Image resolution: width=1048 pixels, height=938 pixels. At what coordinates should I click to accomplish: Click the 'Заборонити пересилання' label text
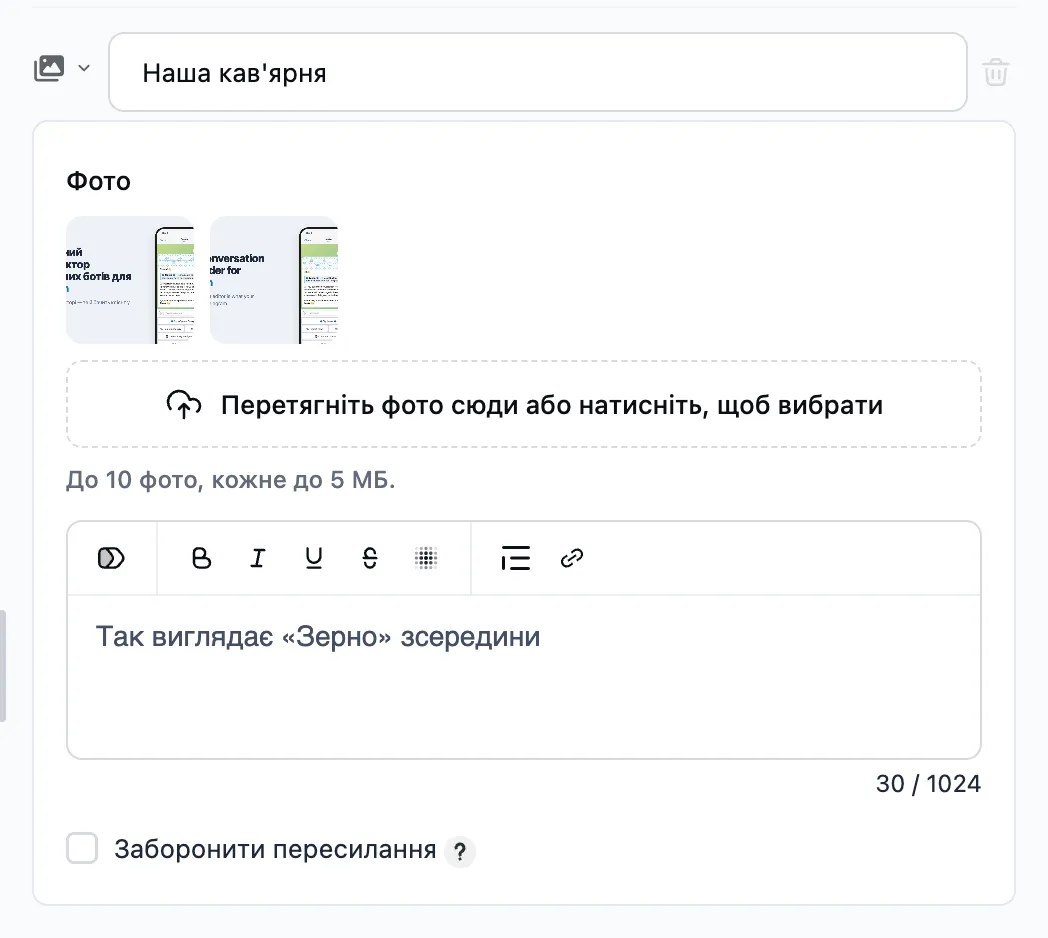point(275,849)
